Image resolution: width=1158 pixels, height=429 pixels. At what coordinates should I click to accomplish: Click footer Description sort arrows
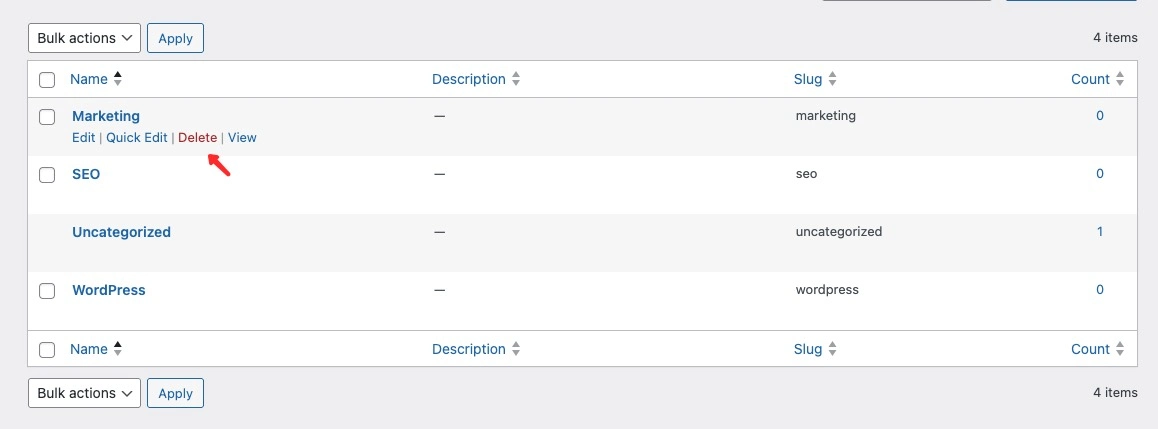(x=515, y=349)
